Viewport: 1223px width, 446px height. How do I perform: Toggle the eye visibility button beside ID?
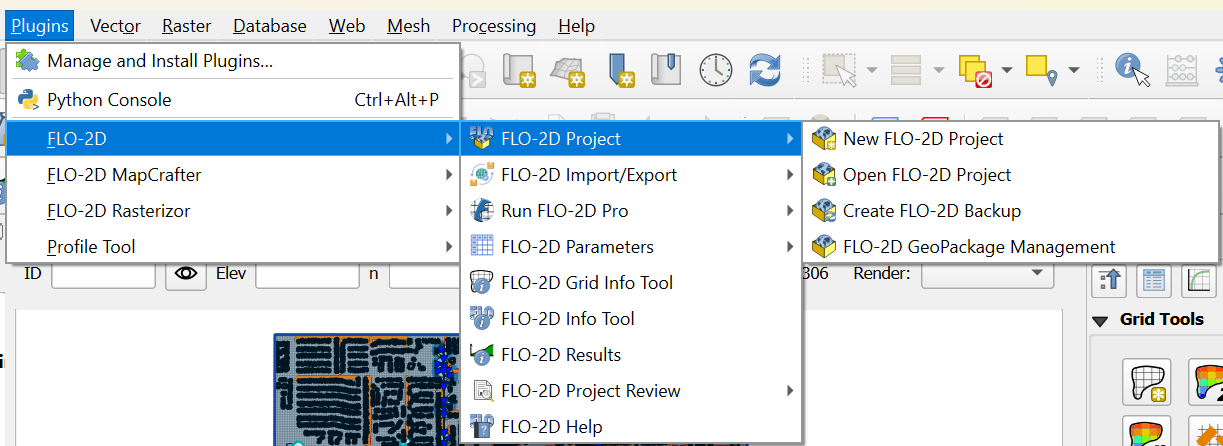pyautogui.click(x=185, y=274)
